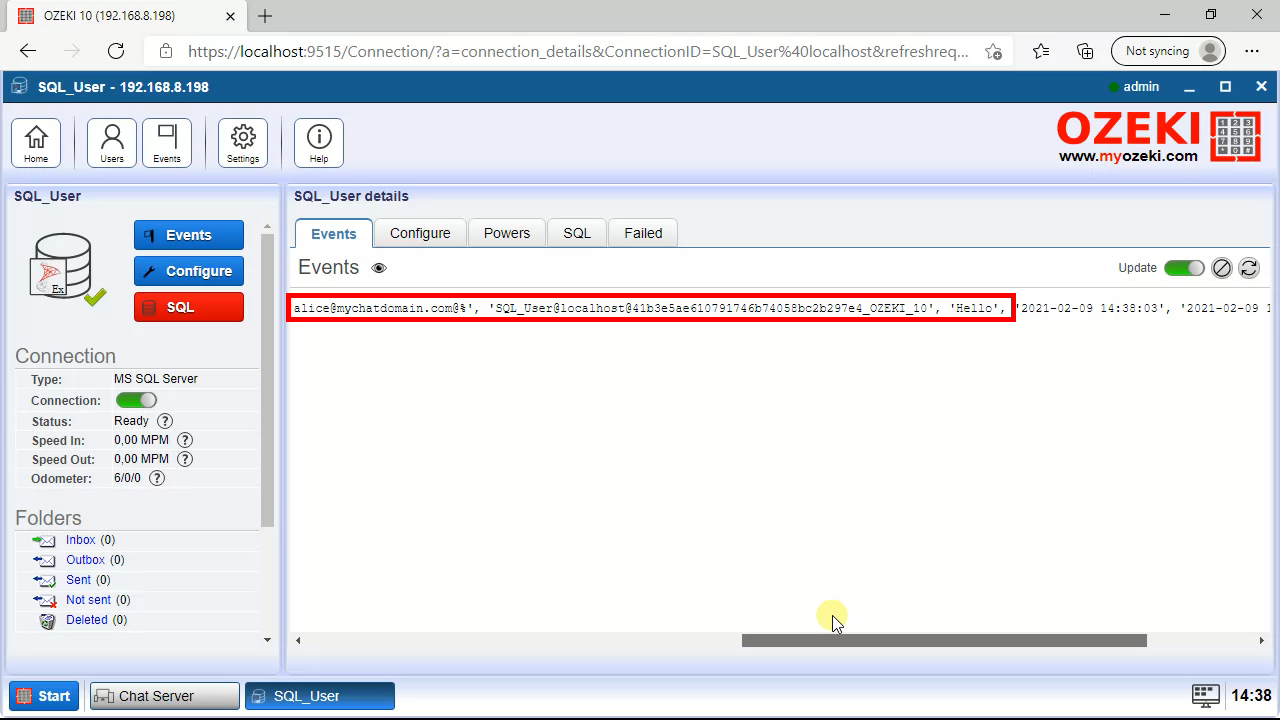Viewport: 1280px width, 720px height.
Task: Click the red SQL button
Action: point(189,307)
